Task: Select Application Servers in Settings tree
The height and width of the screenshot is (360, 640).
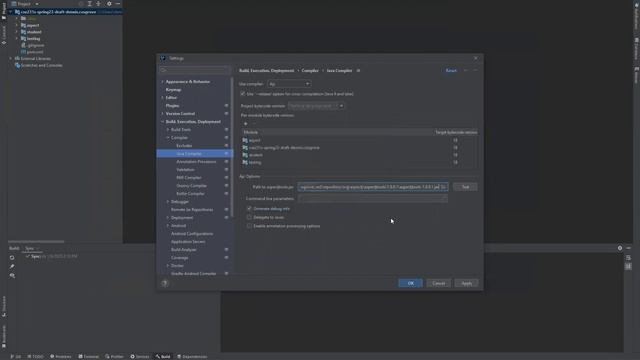Action: (x=188, y=242)
